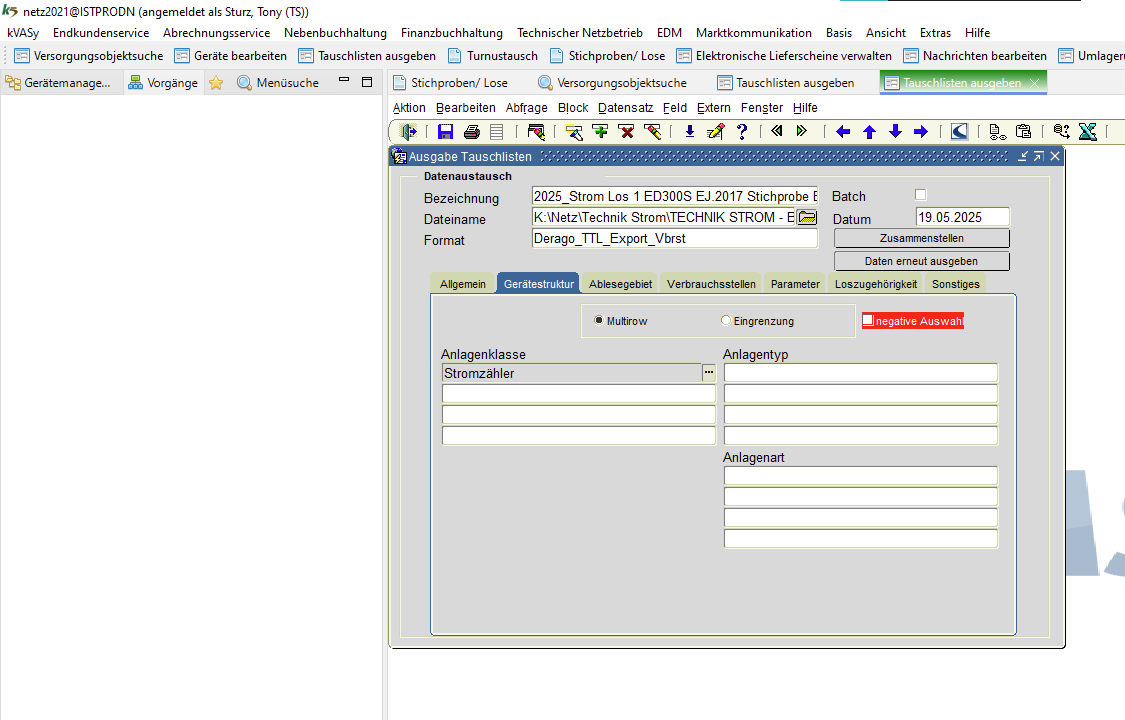Open value list button next to Stromzähler

(x=709, y=372)
